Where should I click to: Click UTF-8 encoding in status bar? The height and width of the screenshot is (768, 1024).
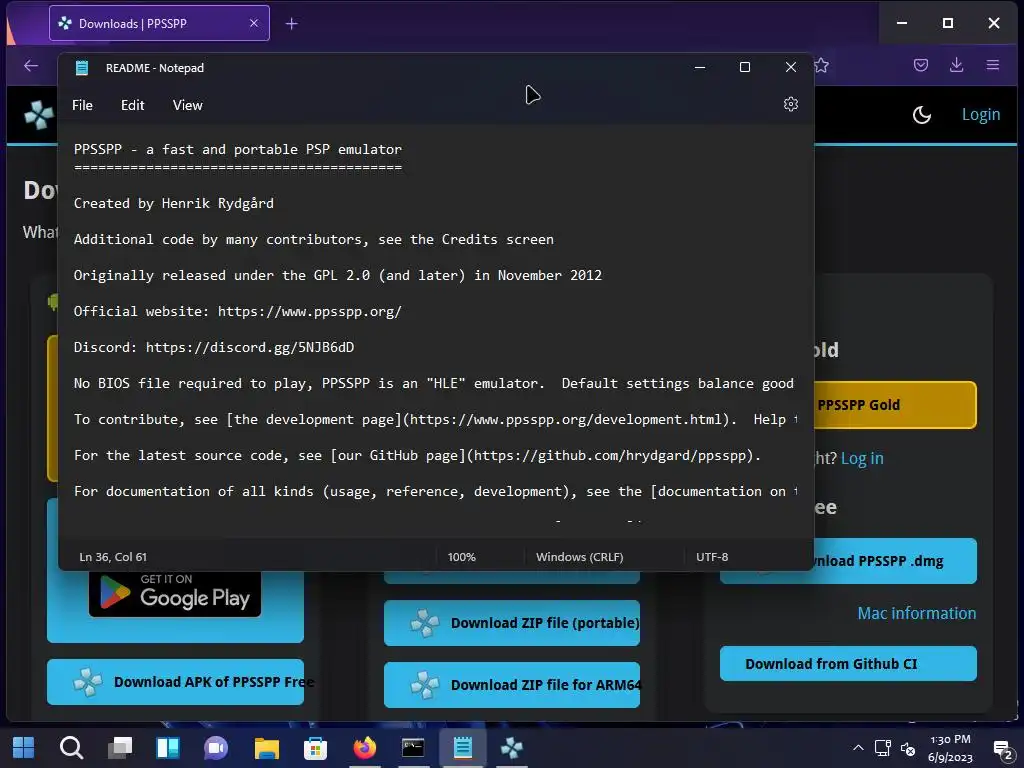point(712,557)
